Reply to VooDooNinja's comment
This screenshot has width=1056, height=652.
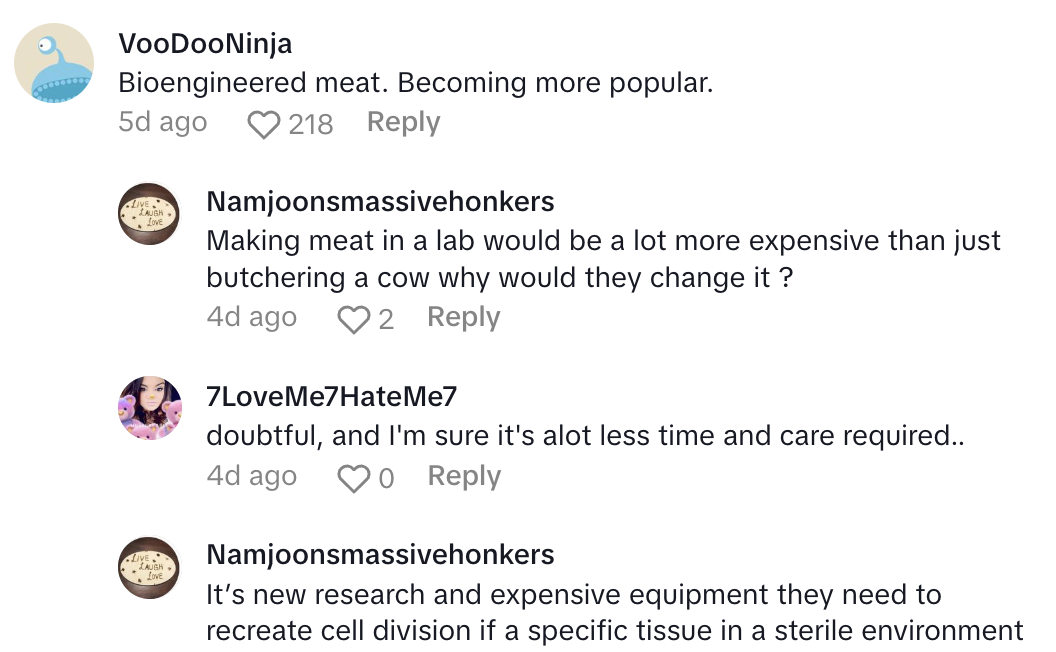(403, 122)
